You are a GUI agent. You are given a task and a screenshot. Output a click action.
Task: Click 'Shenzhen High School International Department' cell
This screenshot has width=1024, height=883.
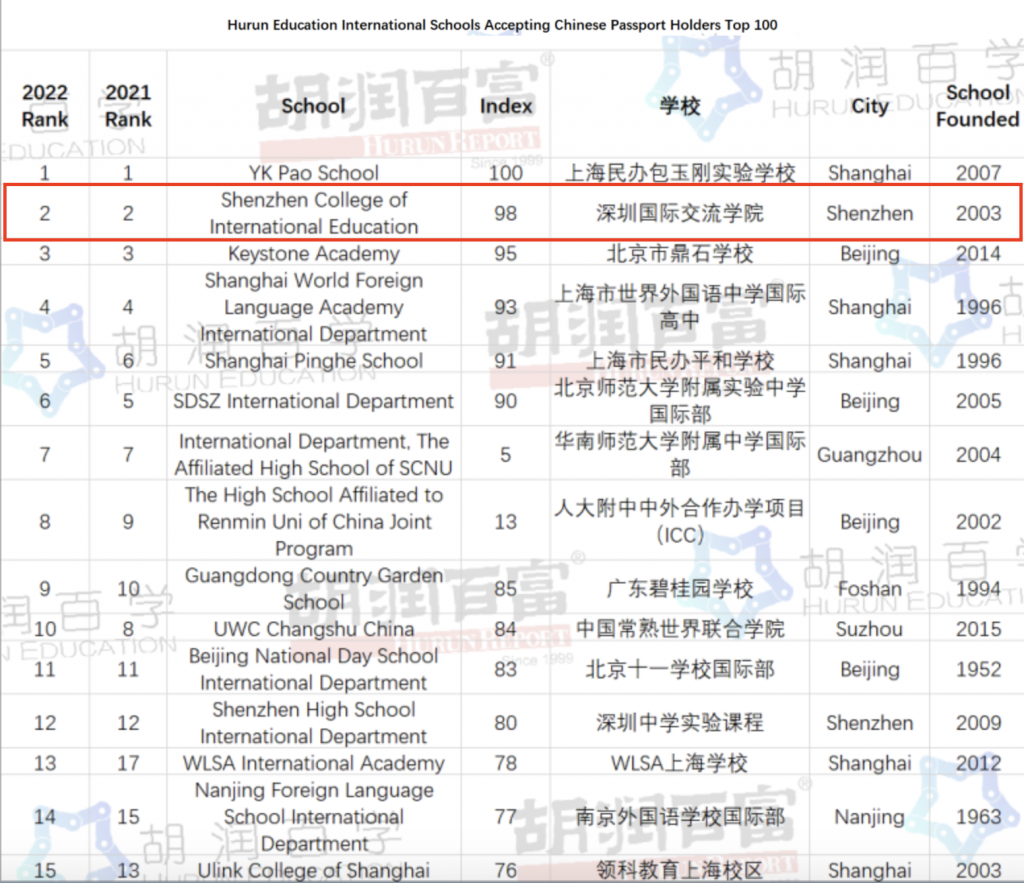tap(313, 723)
